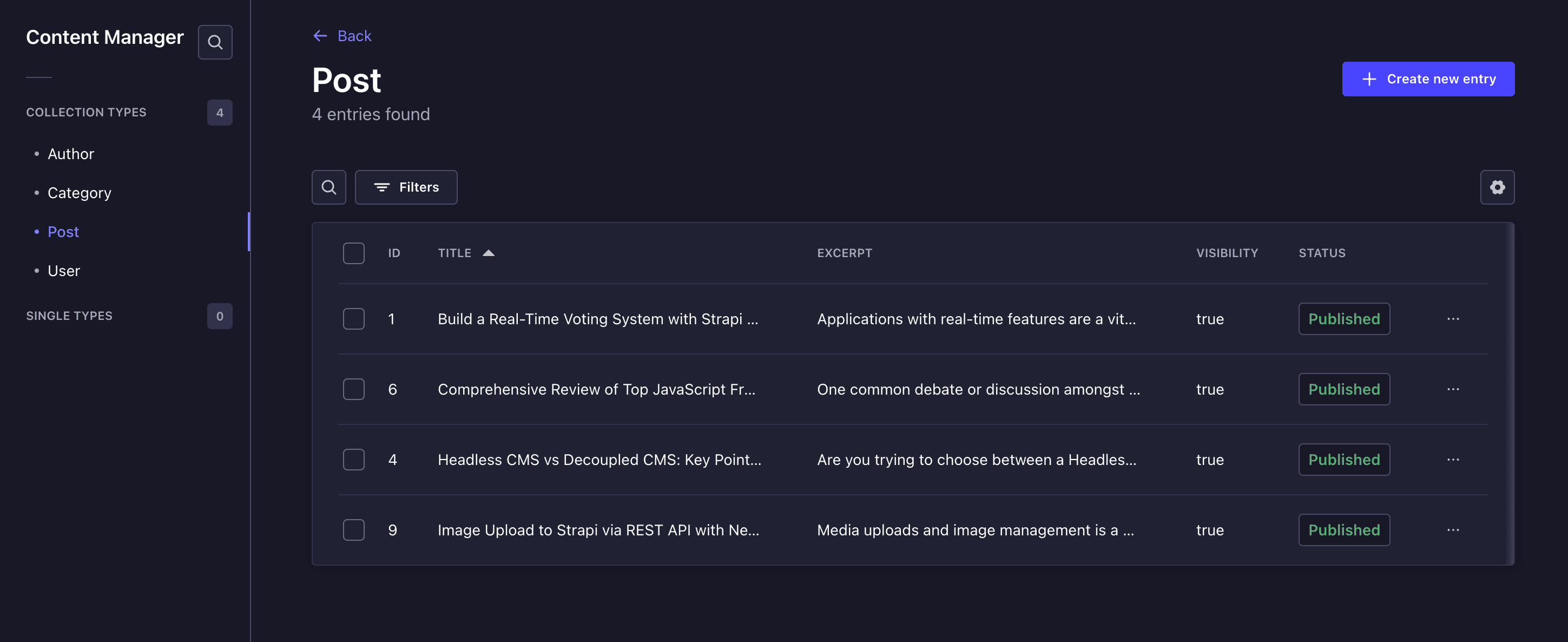Sort by the ID column header
The image size is (1568, 642).
pos(394,253)
